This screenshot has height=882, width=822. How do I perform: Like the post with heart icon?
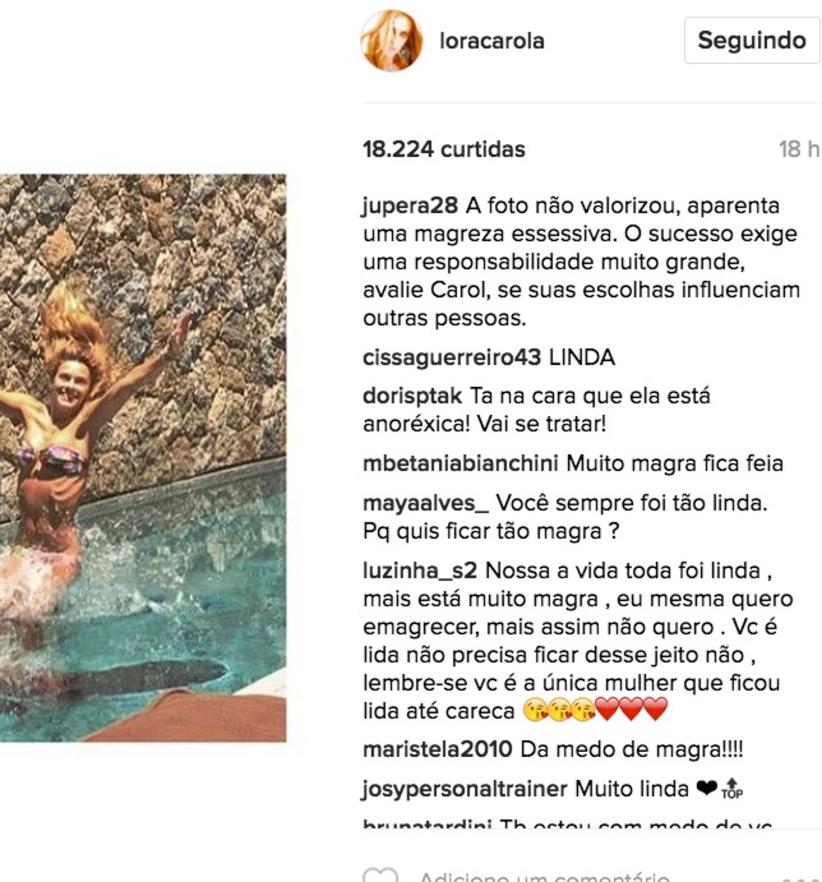coord(380,875)
